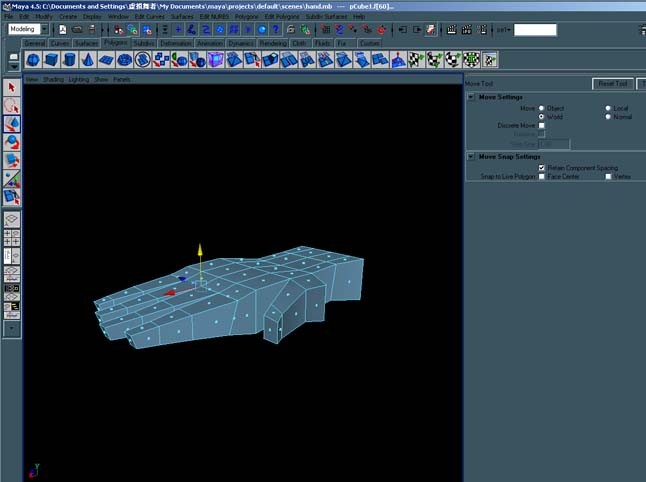646x482 pixels.
Task: Create a polygon cone from the shelf
Action: pos(87,60)
